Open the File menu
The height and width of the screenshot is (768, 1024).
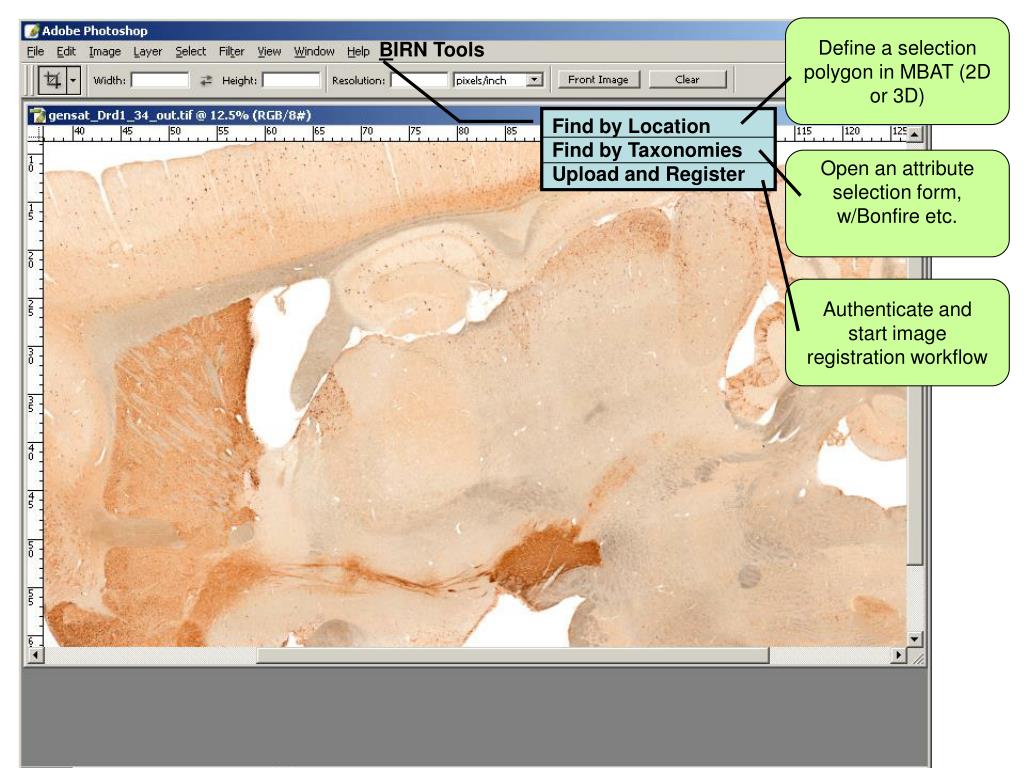tap(35, 52)
